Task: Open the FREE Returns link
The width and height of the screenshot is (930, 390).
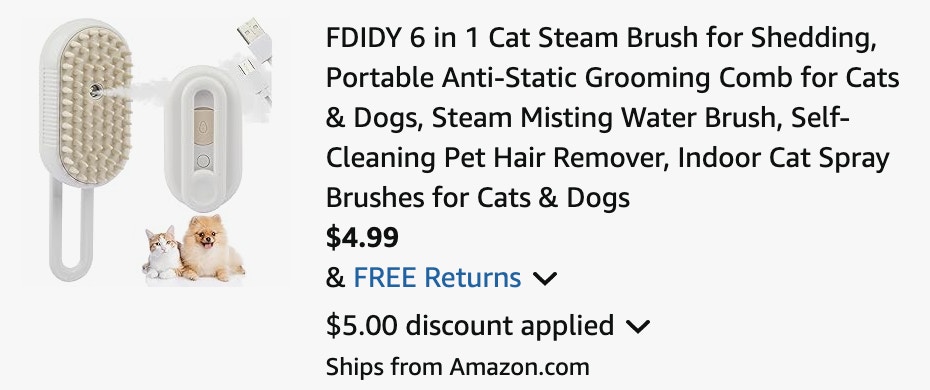Action: pos(437,277)
